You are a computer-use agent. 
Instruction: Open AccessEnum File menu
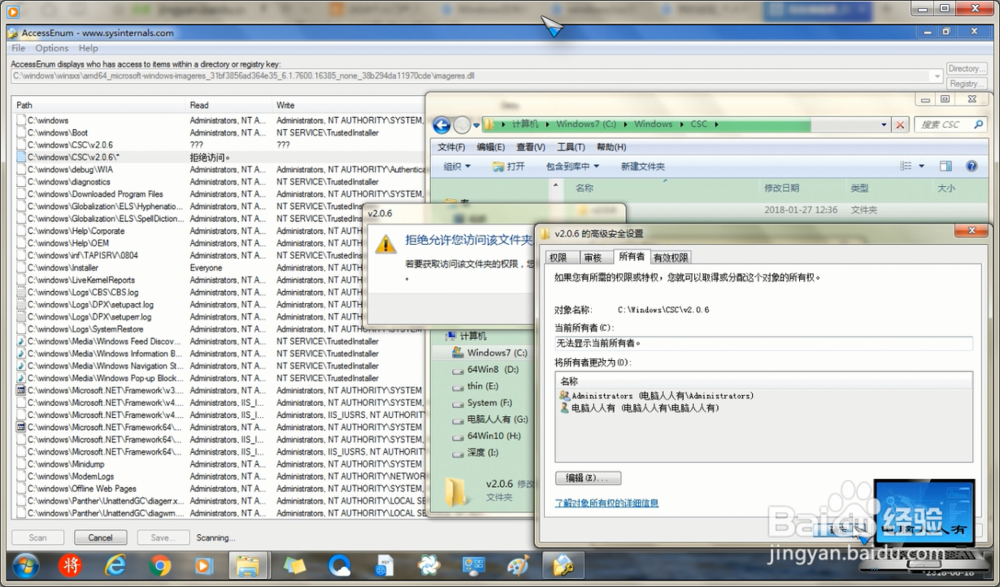(18, 48)
